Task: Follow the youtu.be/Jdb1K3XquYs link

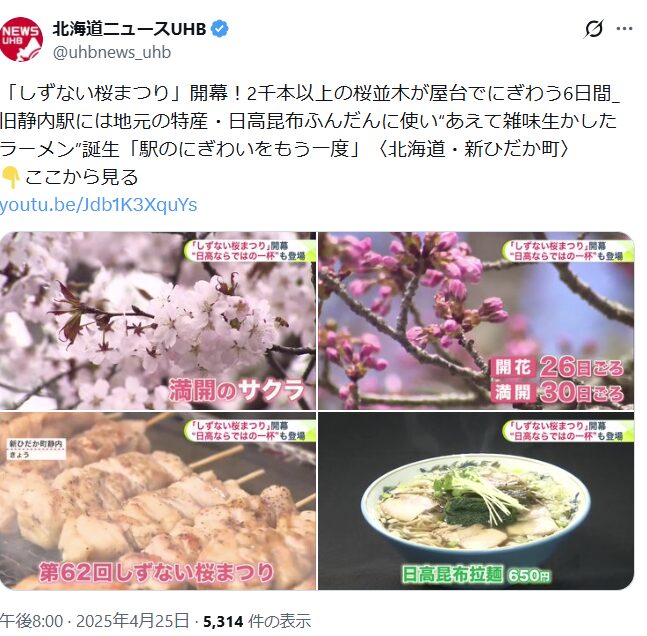Action: (x=98, y=205)
